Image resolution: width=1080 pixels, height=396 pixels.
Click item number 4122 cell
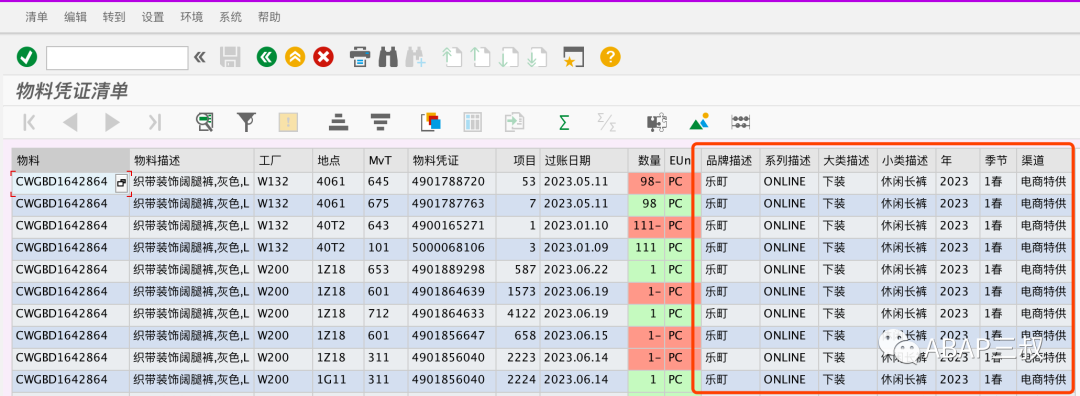[517, 314]
